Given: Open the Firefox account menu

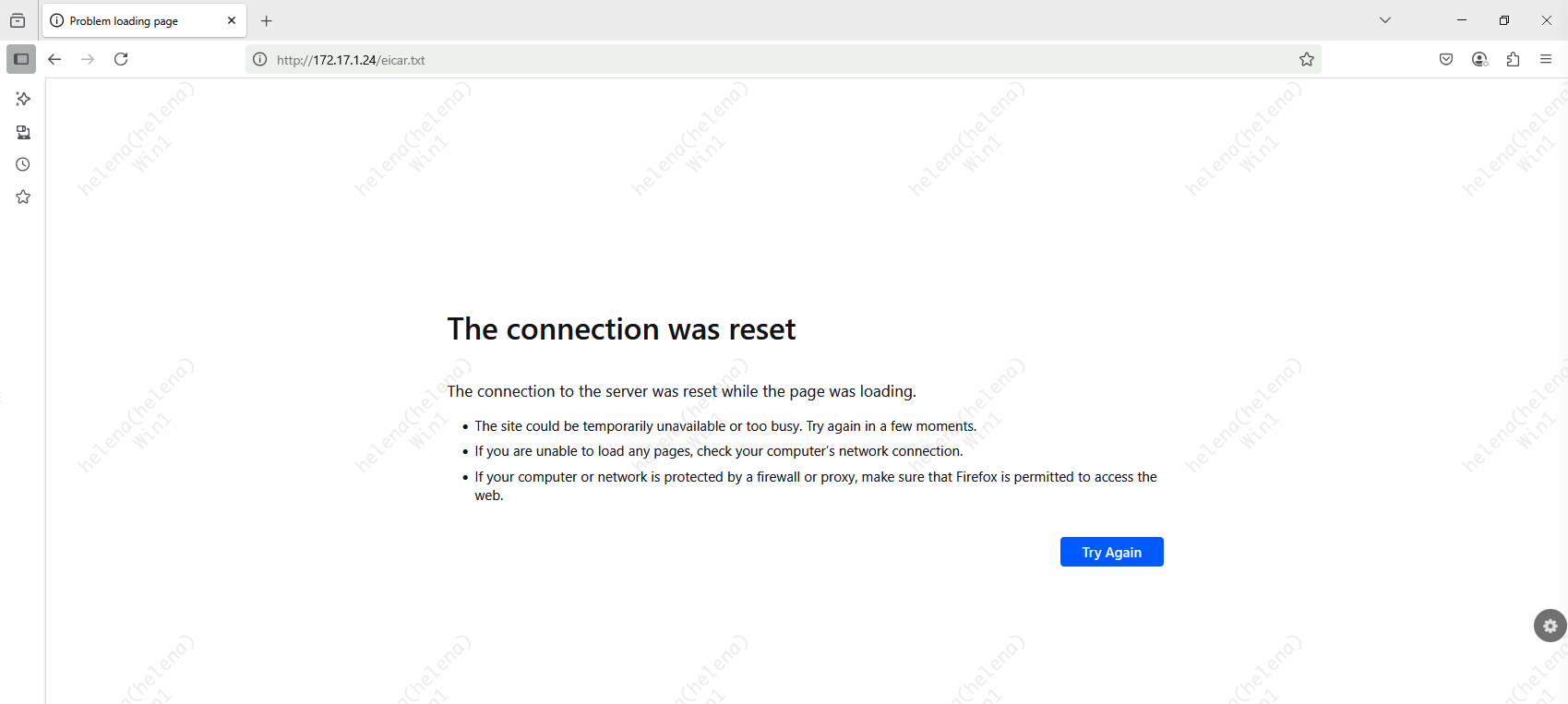Looking at the screenshot, I should 1479,59.
